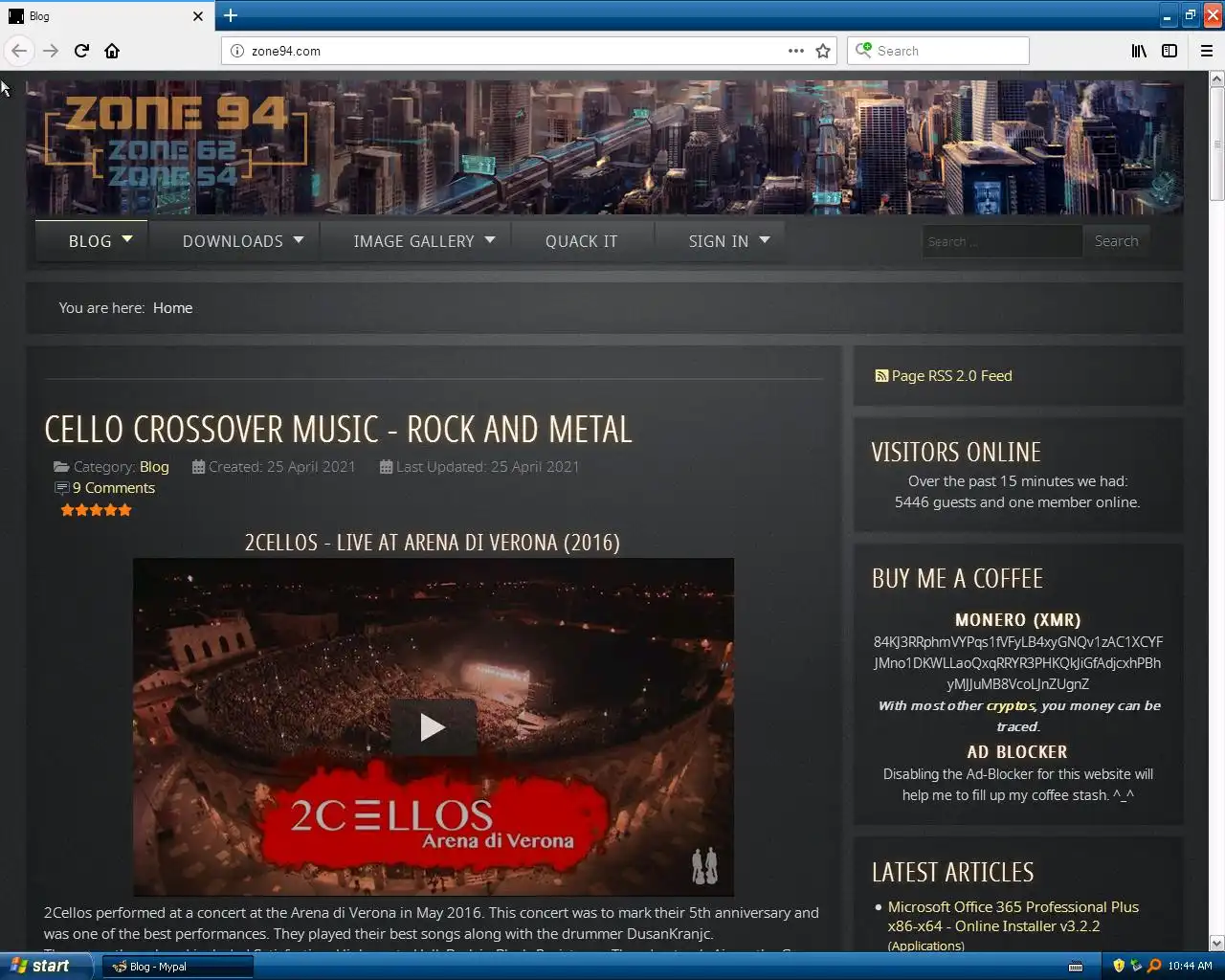The width and height of the screenshot is (1225, 980).
Task: Open the Cello Crossover Music article title
Action: click(x=338, y=430)
